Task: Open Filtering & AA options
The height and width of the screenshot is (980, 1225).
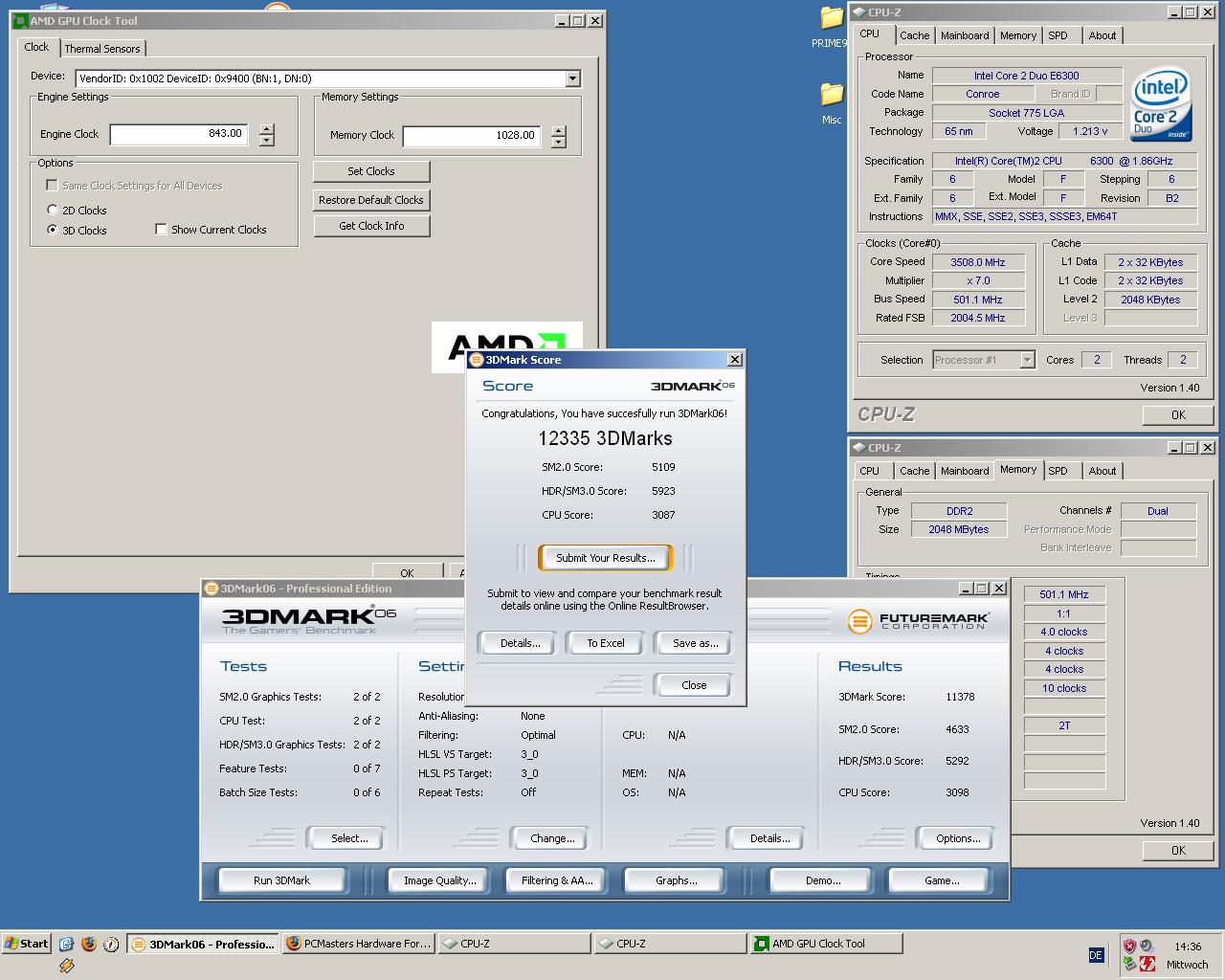Action: point(557,880)
